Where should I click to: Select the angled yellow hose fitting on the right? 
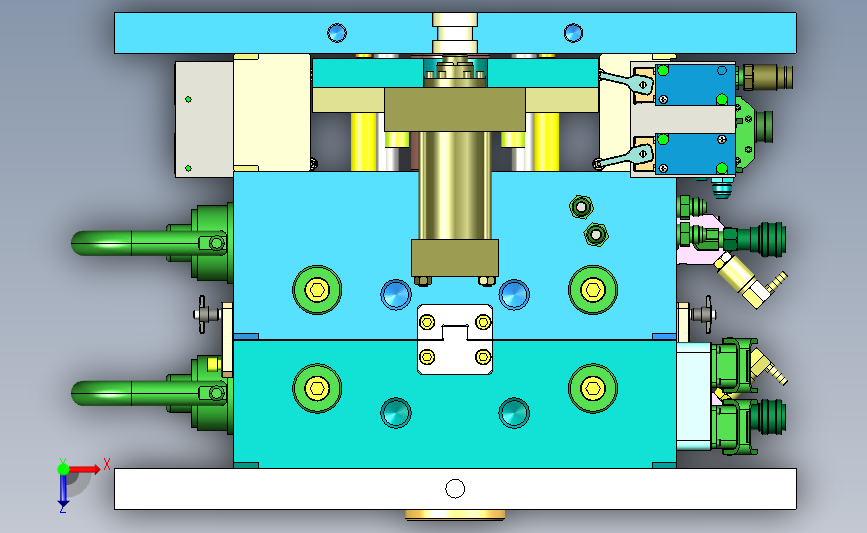click(x=750, y=281)
